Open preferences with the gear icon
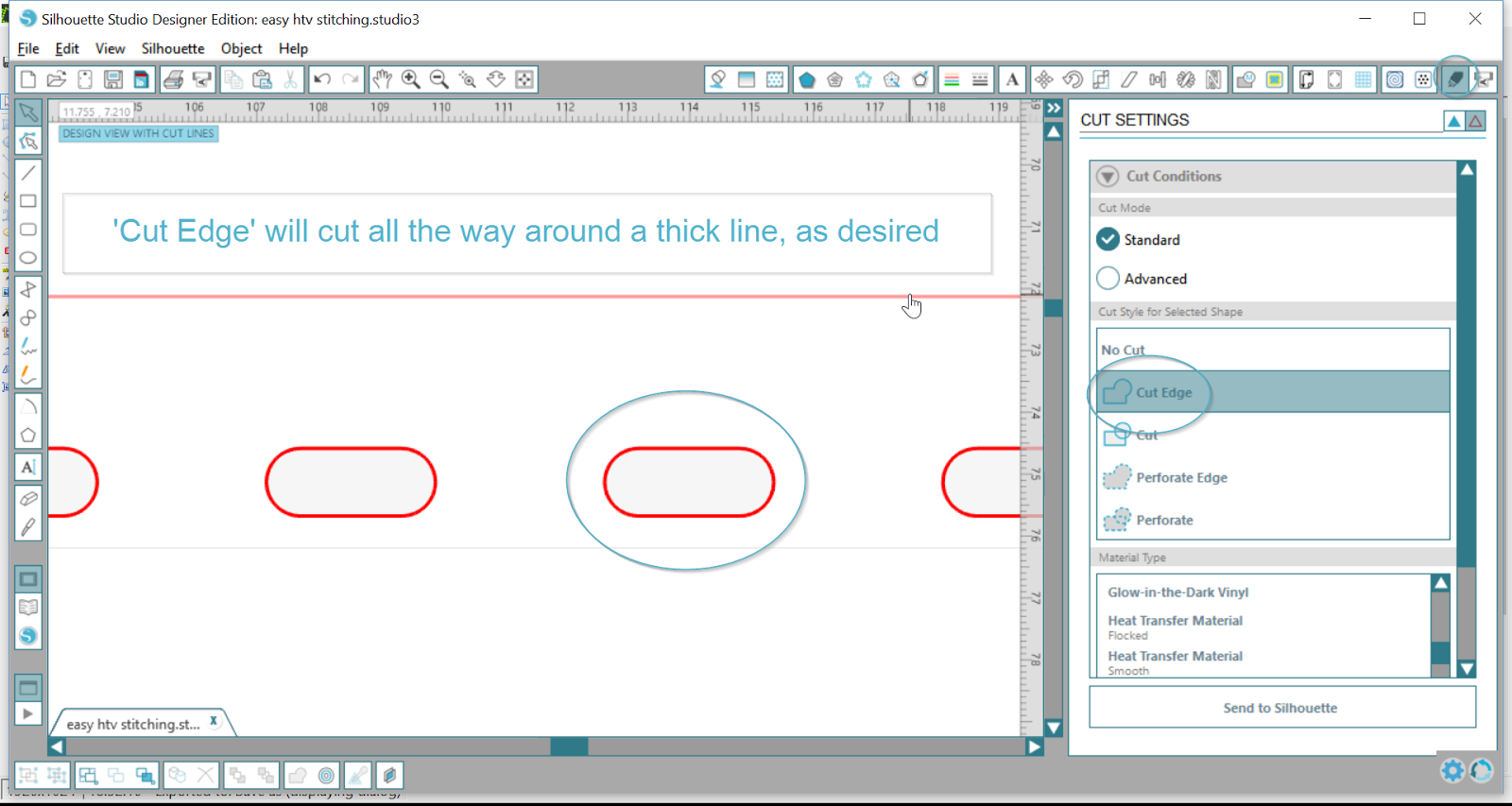 [1452, 771]
